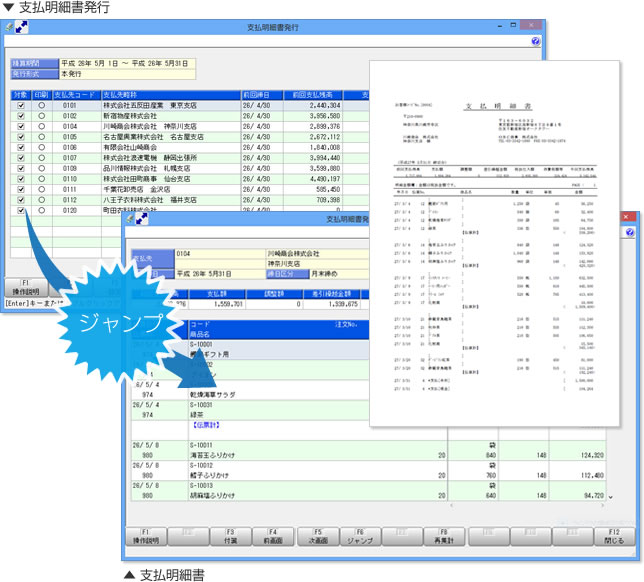Screen dimensions: 644x582
Task: Click the F5 次画面 button
Action: pos(318,536)
